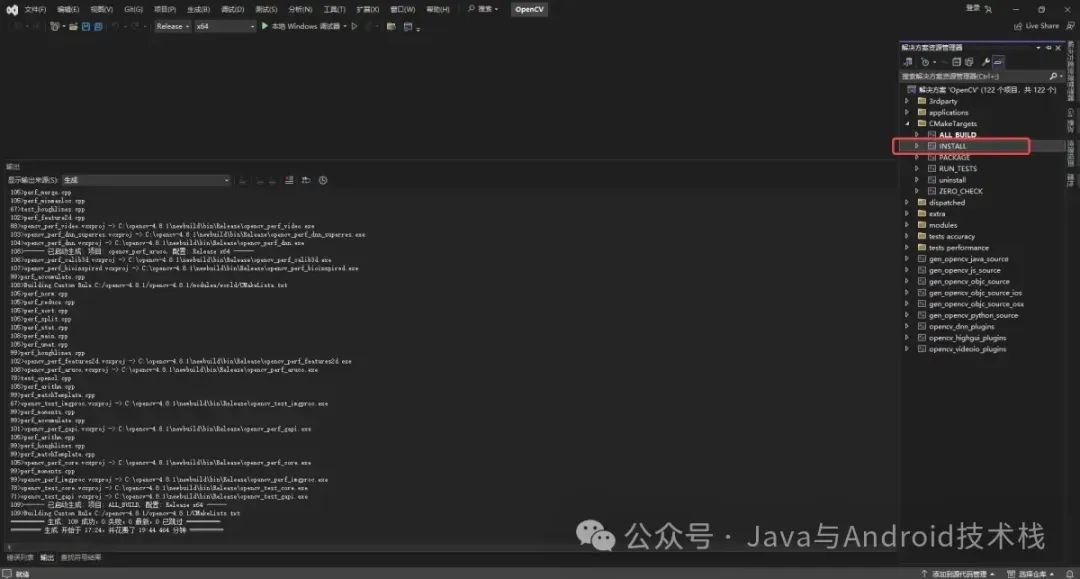Click Start Without Debugging outline play icon
This screenshot has height=579, width=1080.
pyautogui.click(x=355, y=26)
